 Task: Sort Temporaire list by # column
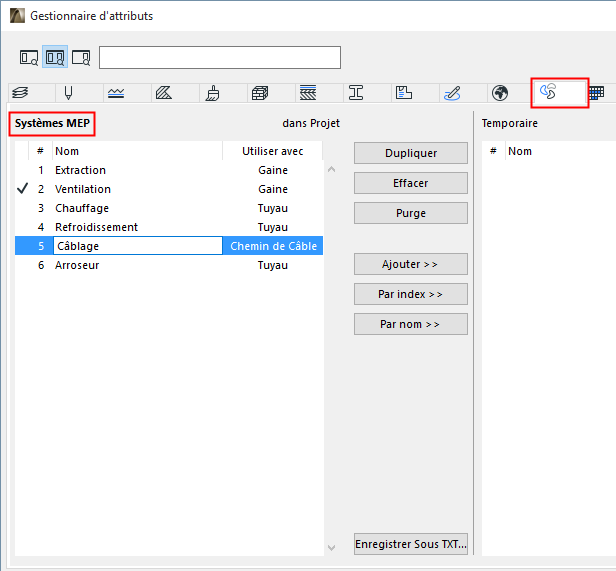pos(493,151)
